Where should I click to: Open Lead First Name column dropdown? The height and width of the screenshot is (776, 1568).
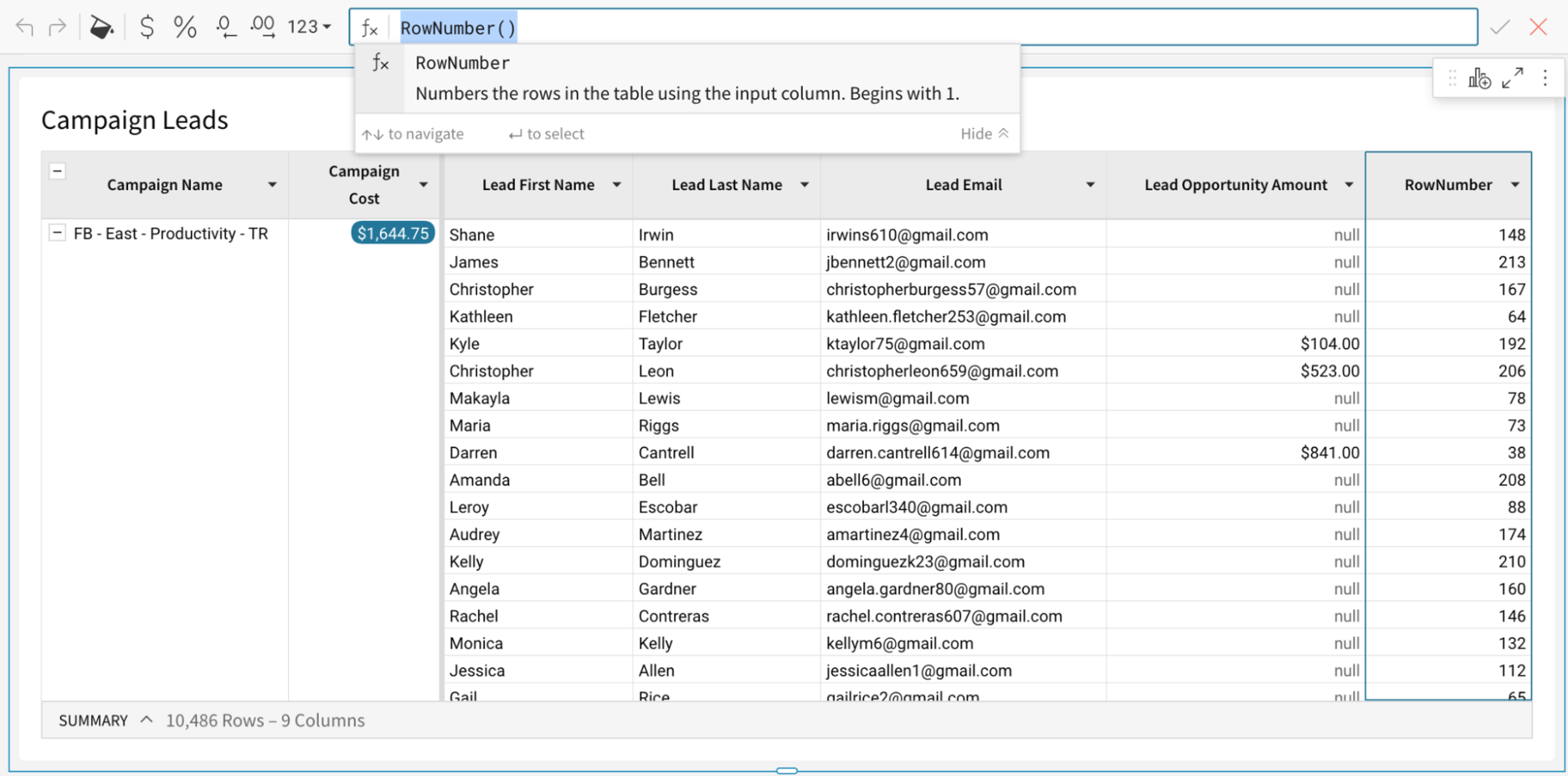click(617, 185)
